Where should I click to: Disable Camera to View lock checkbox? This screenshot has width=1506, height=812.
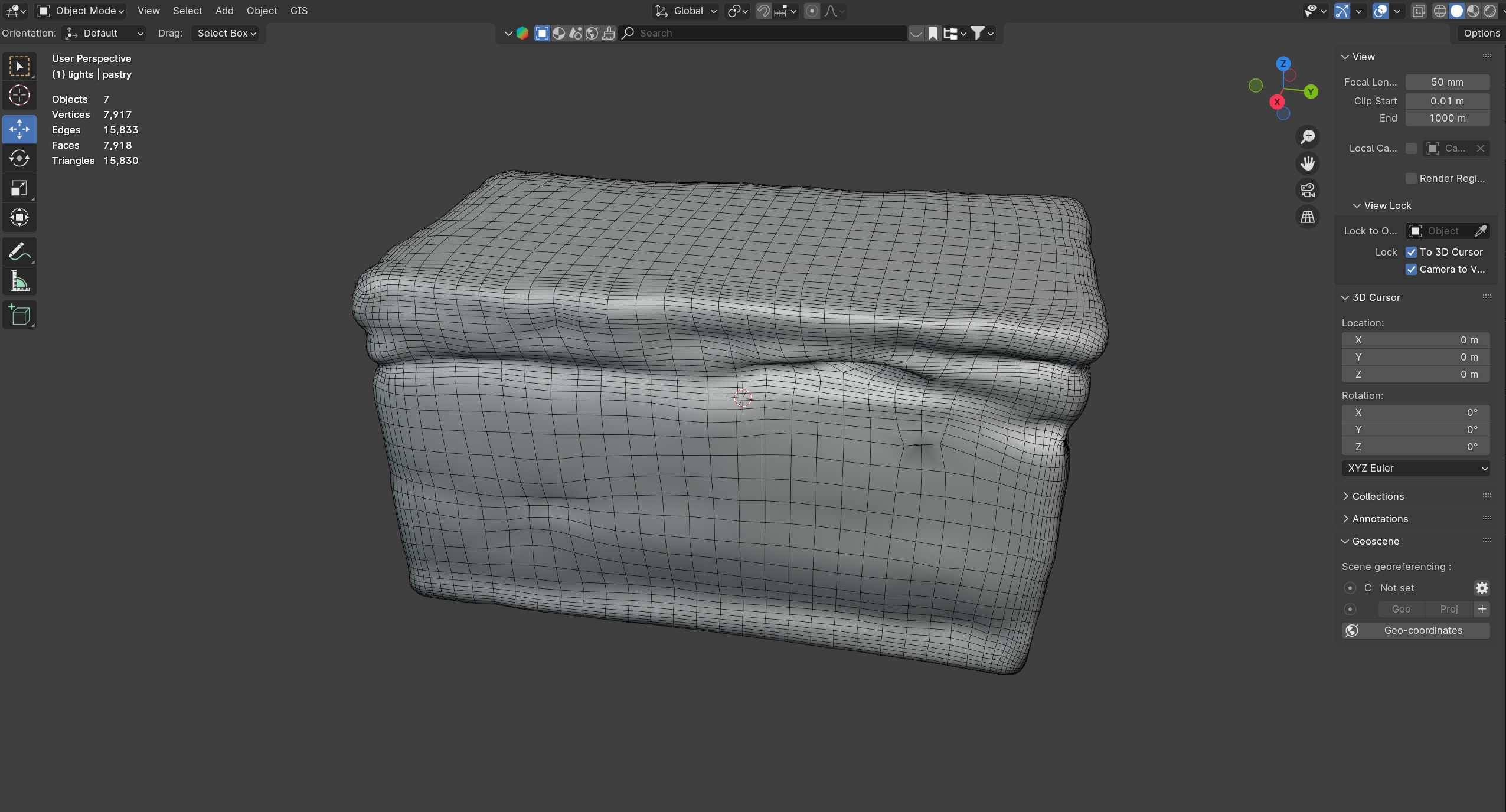pos(1411,269)
